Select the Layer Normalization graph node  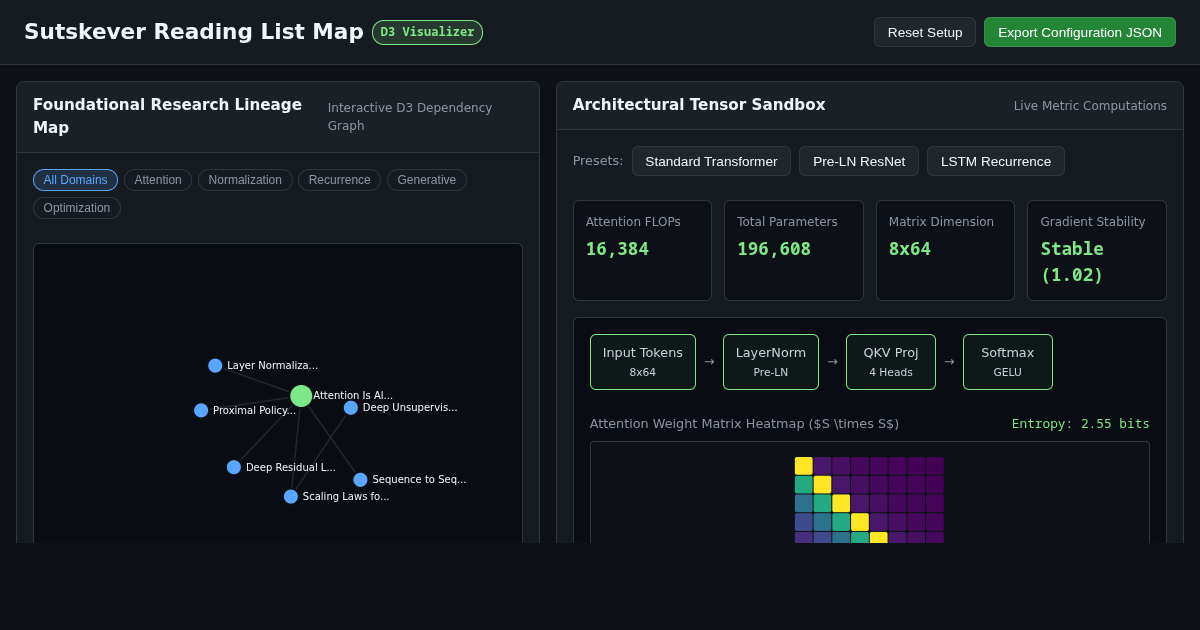pyautogui.click(x=215, y=366)
